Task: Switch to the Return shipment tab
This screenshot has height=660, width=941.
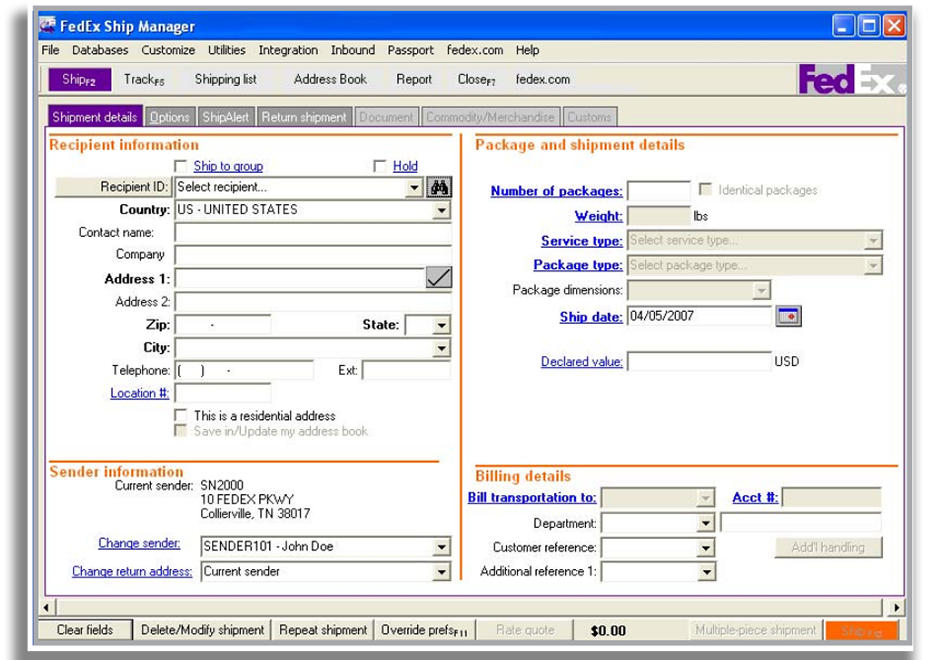Action: coord(304,117)
